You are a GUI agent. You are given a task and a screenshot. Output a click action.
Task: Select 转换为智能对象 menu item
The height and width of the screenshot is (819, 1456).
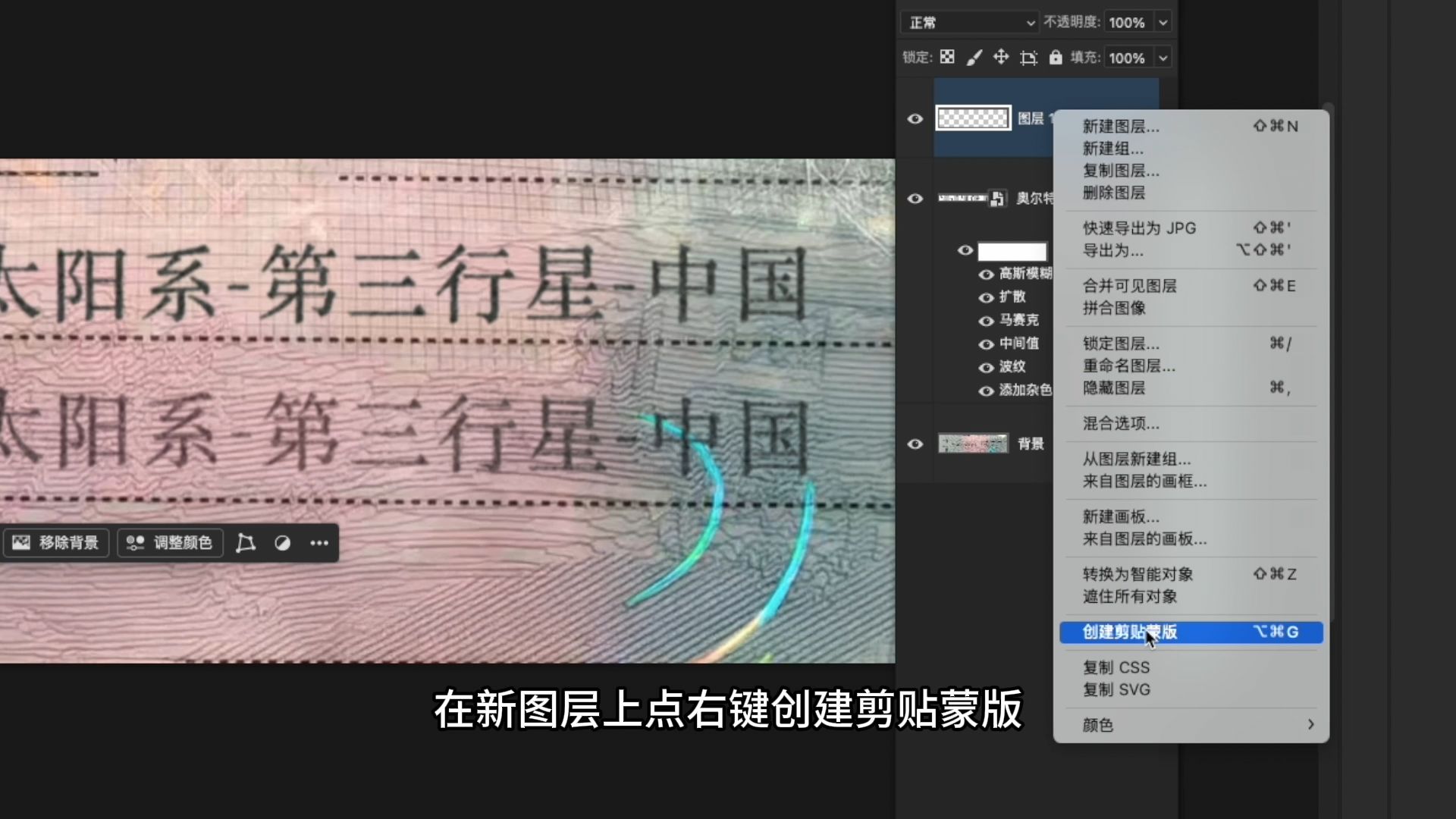click(1137, 574)
